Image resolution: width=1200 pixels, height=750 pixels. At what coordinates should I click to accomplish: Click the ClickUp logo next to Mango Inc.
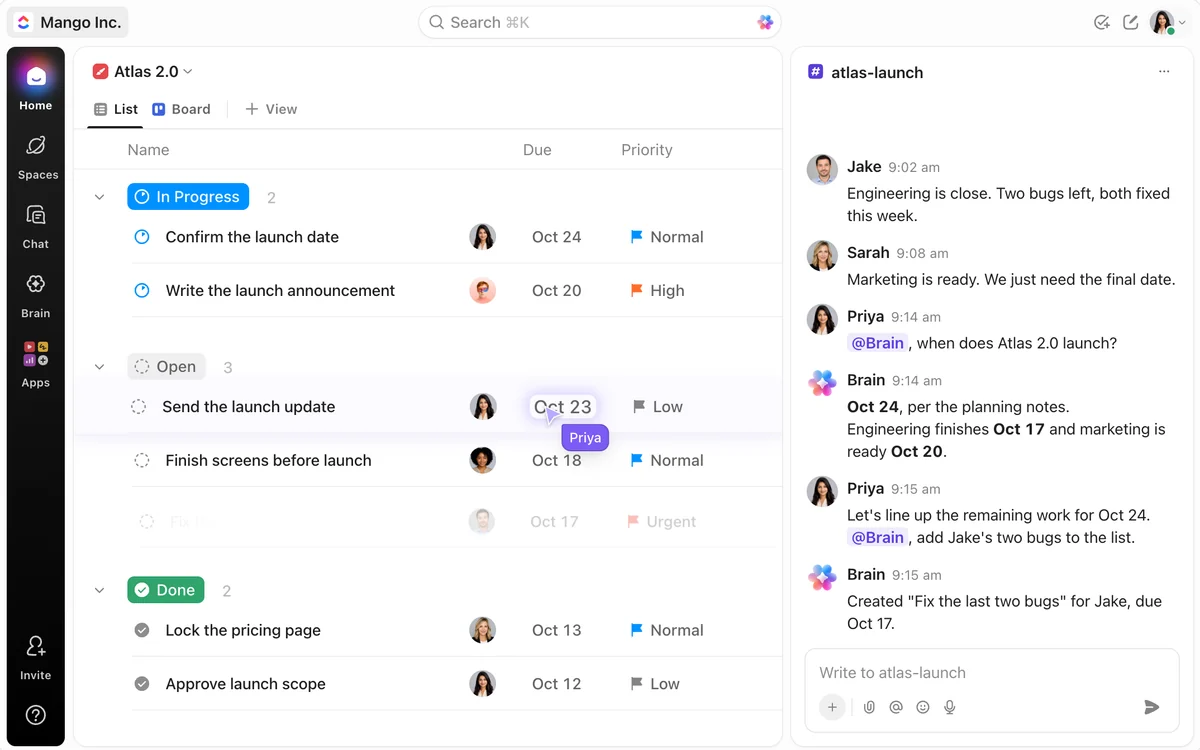(x=24, y=22)
